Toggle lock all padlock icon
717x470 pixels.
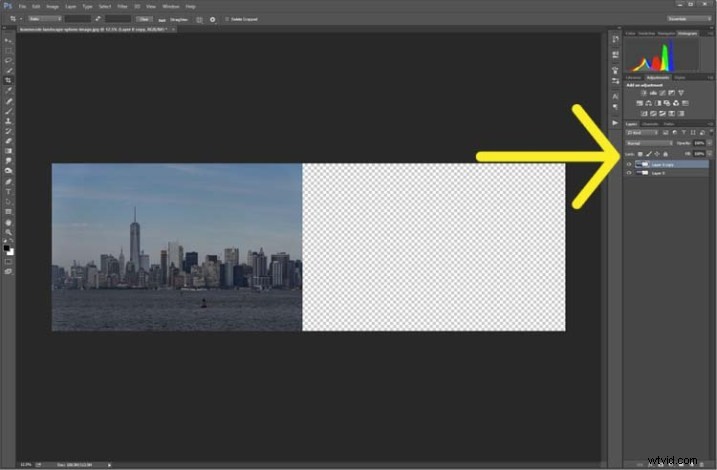tap(665, 154)
